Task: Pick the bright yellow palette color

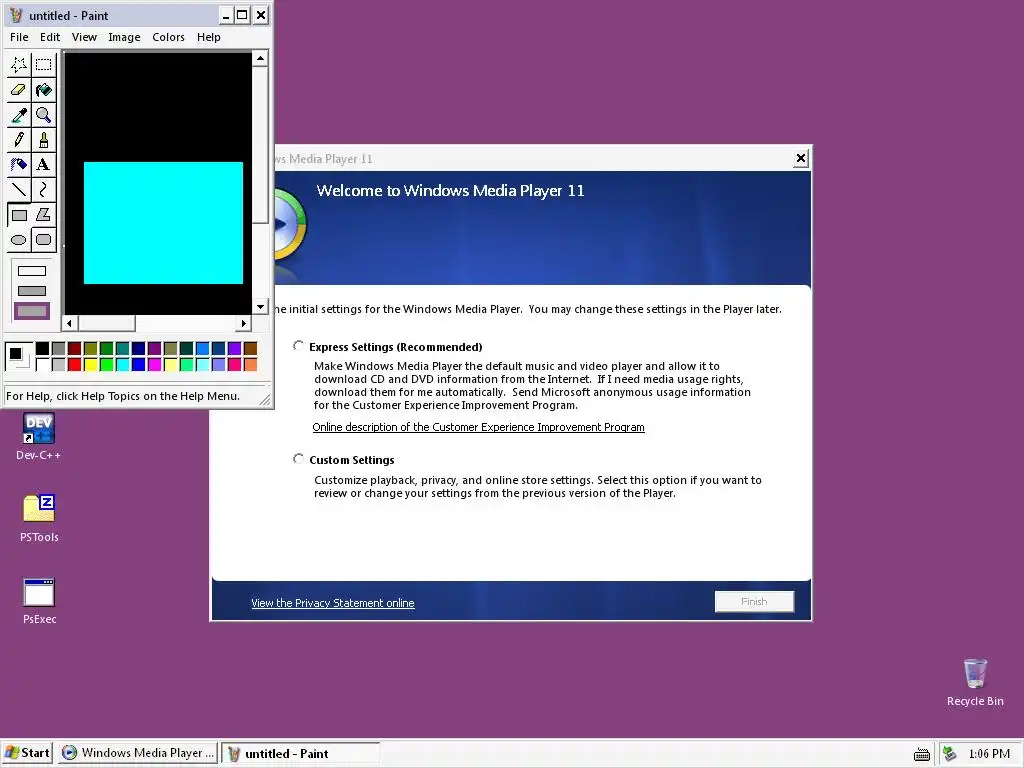Action: 90,364
